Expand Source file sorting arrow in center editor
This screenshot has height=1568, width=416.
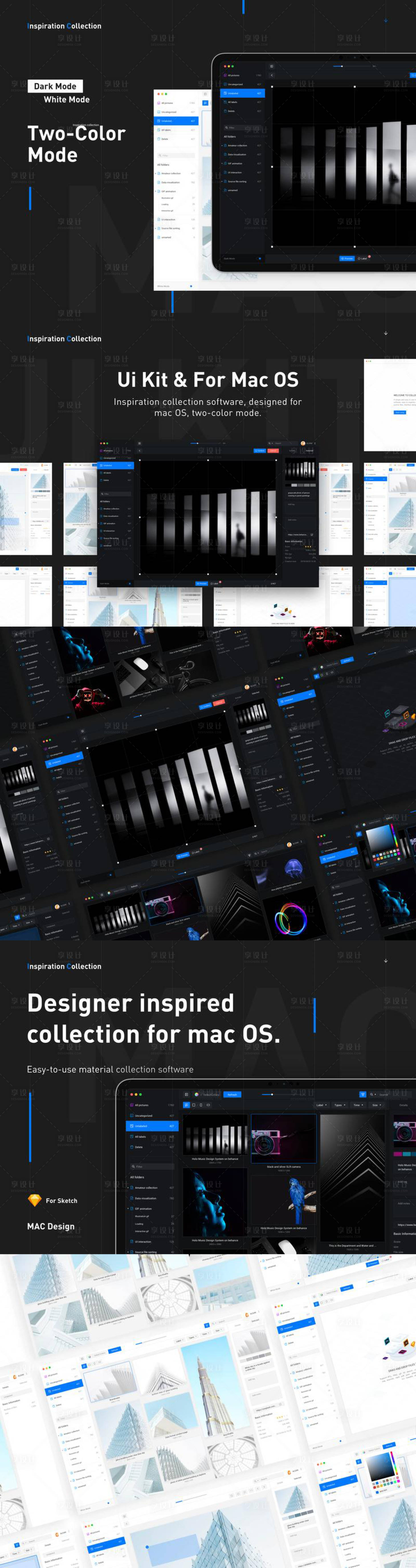(x=99, y=538)
